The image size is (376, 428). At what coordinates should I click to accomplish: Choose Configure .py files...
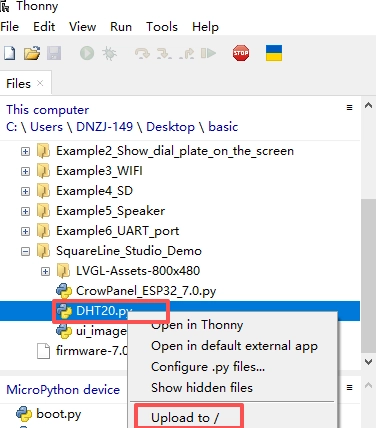click(x=208, y=367)
